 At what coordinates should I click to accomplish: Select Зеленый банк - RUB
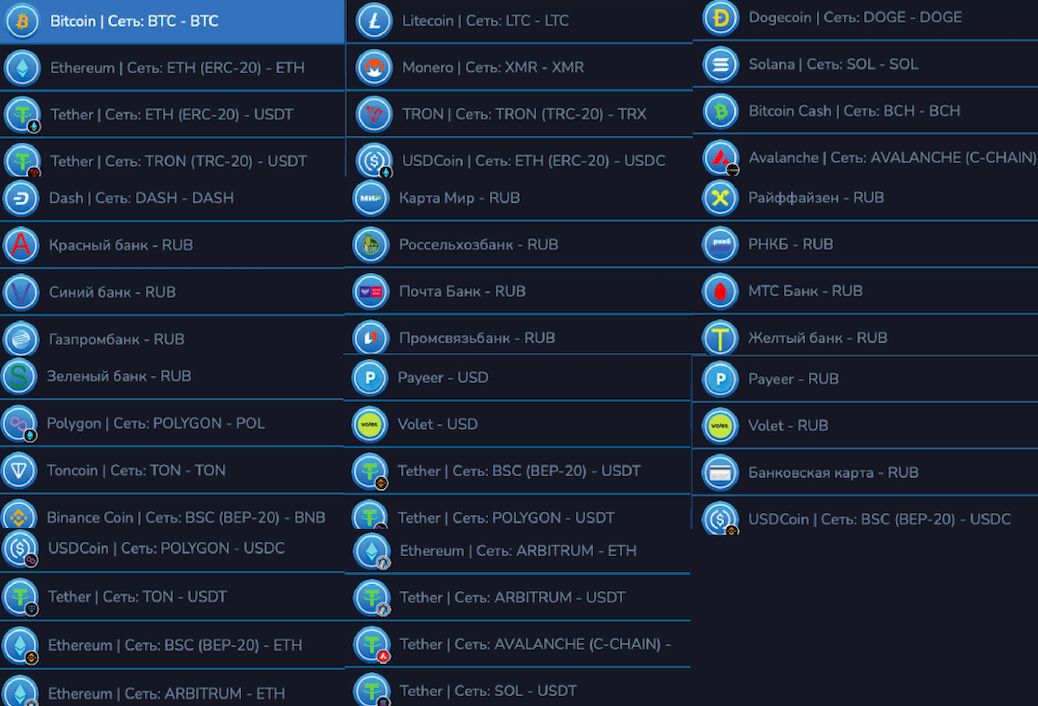coord(172,377)
